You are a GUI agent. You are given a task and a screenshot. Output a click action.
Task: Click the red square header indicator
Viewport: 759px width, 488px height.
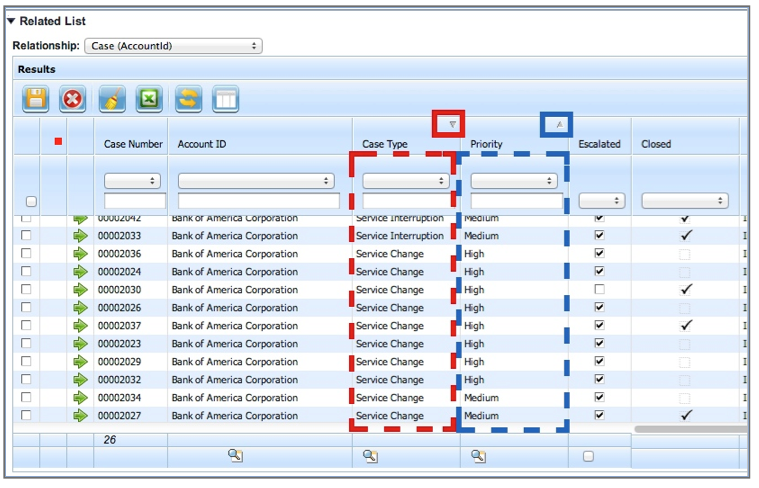coord(59,141)
